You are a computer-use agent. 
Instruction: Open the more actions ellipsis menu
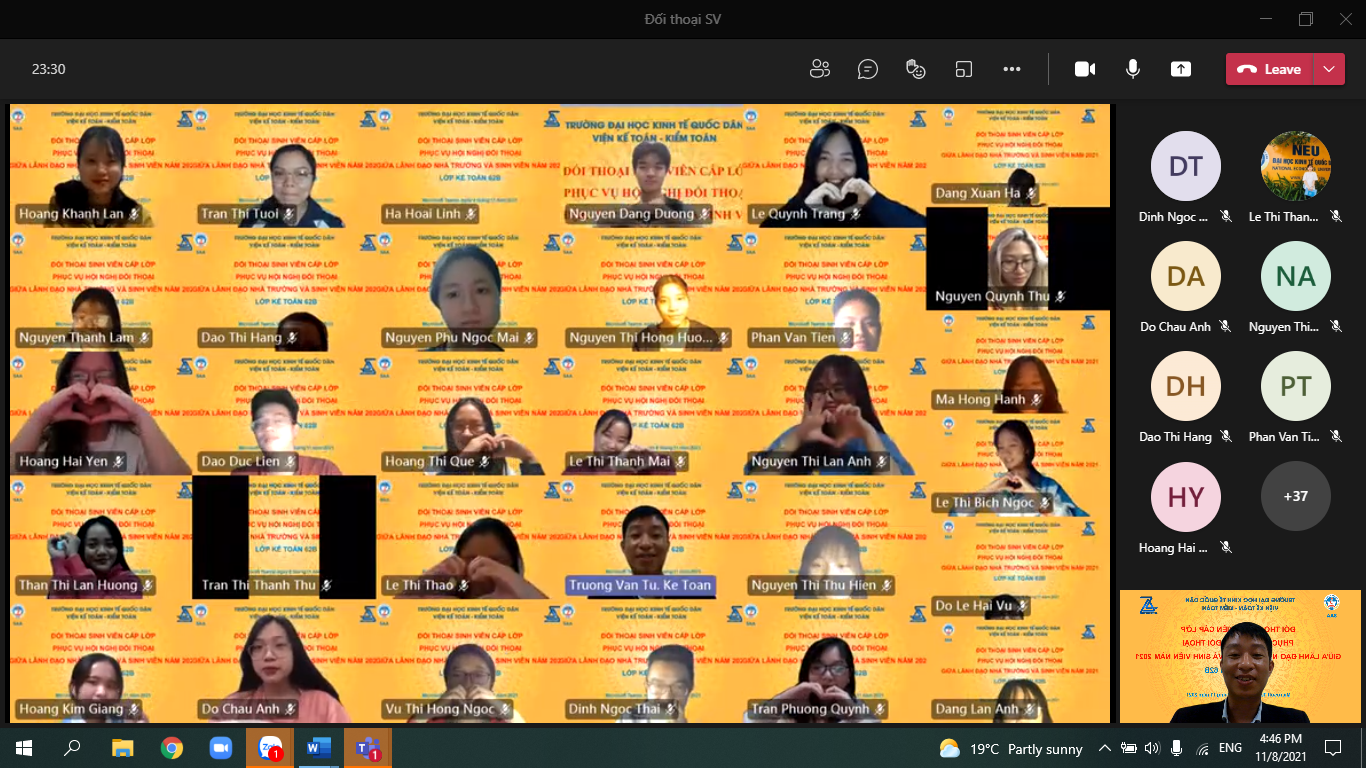click(x=1011, y=69)
